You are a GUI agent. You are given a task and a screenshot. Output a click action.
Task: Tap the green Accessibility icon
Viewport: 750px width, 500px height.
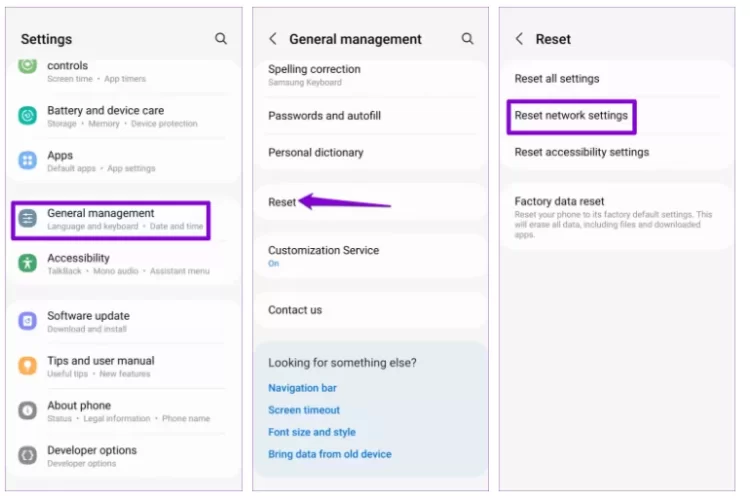coord(28,263)
